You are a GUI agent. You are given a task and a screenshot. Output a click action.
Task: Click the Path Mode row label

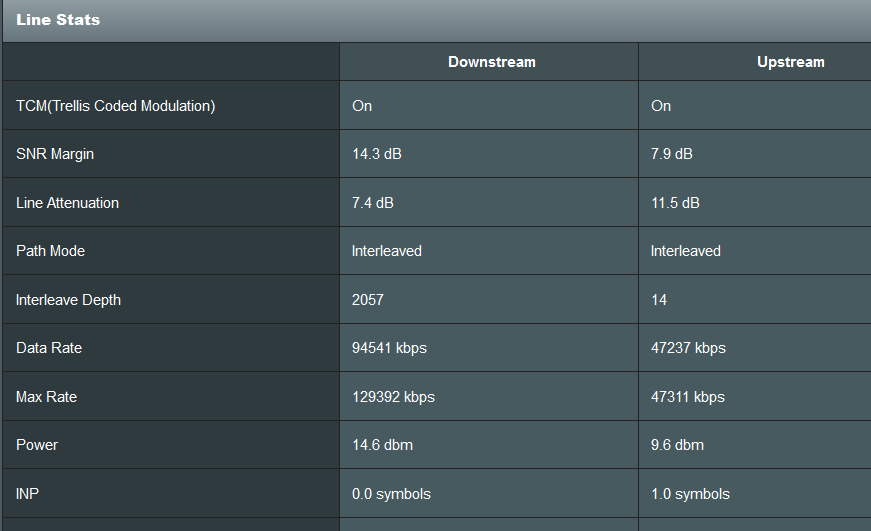[x=51, y=251]
